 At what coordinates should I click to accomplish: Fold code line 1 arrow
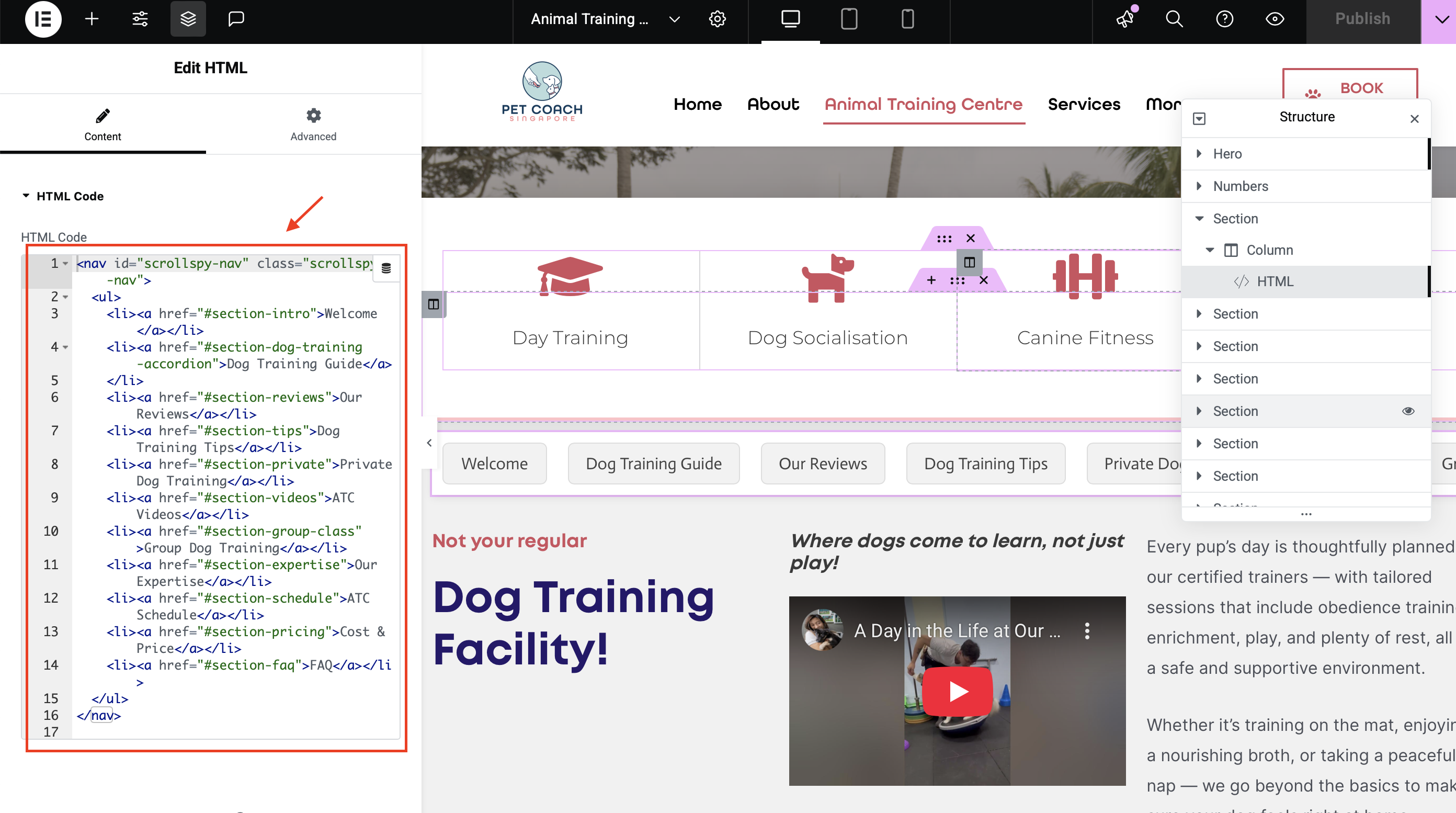65,264
